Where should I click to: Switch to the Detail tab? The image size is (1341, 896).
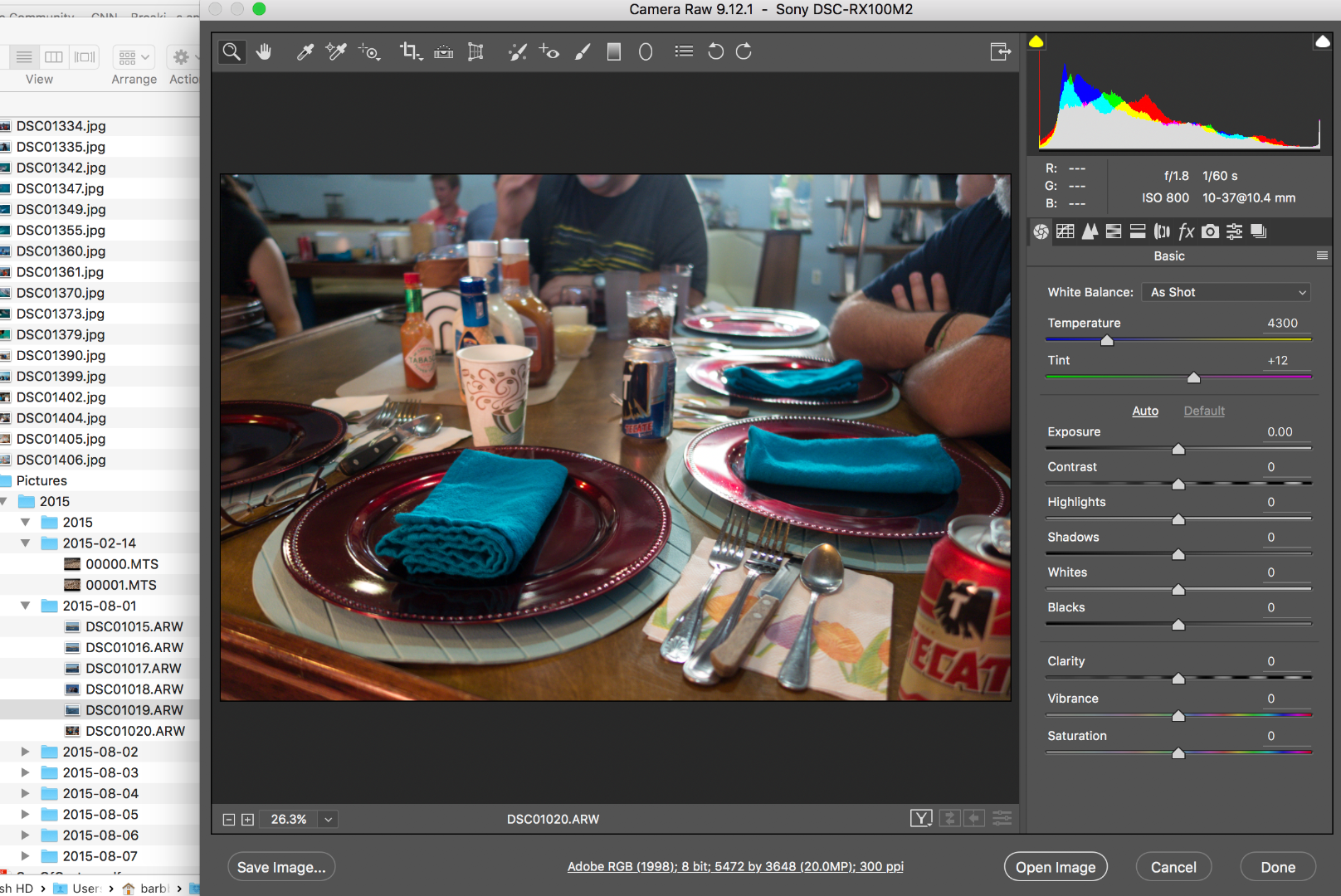tap(1090, 231)
